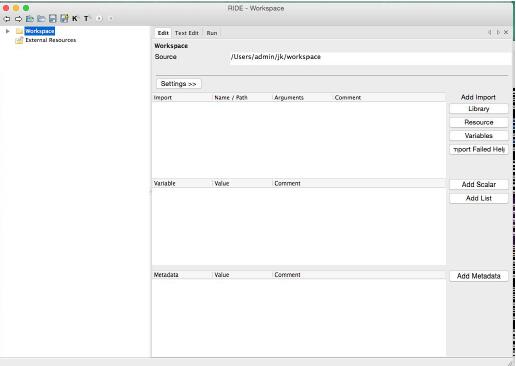Image resolution: width=516 pixels, height=366 pixels.
Task: Select the Workspace tree item
Action: (x=40, y=31)
